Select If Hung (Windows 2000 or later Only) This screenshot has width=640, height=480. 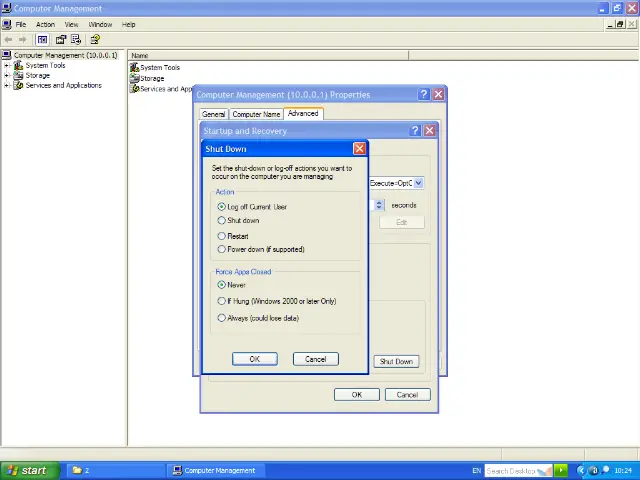pyautogui.click(x=221, y=301)
